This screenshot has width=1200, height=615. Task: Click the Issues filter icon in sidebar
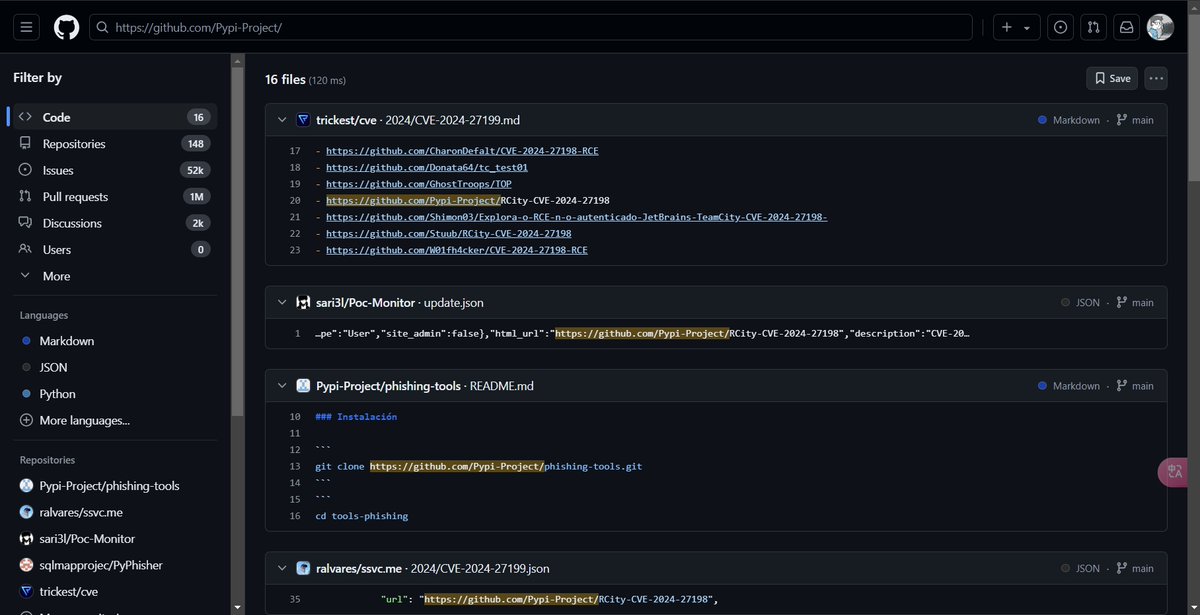pyautogui.click(x=25, y=170)
